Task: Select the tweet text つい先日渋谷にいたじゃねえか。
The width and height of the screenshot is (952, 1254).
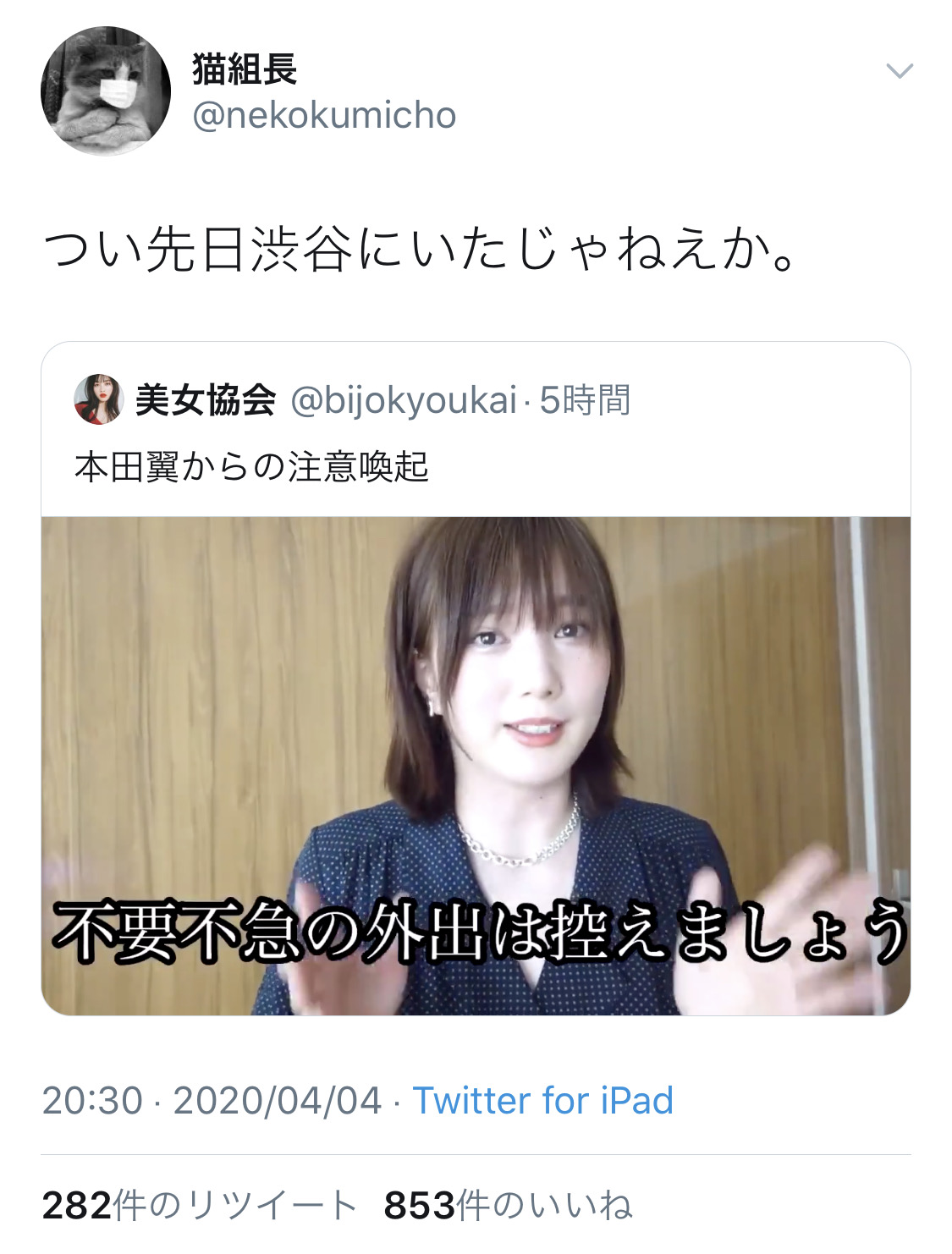Action: tap(420, 250)
